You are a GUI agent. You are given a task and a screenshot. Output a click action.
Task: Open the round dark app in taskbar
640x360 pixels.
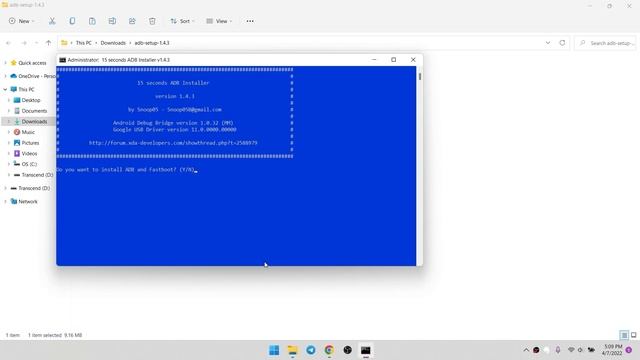tap(348, 350)
